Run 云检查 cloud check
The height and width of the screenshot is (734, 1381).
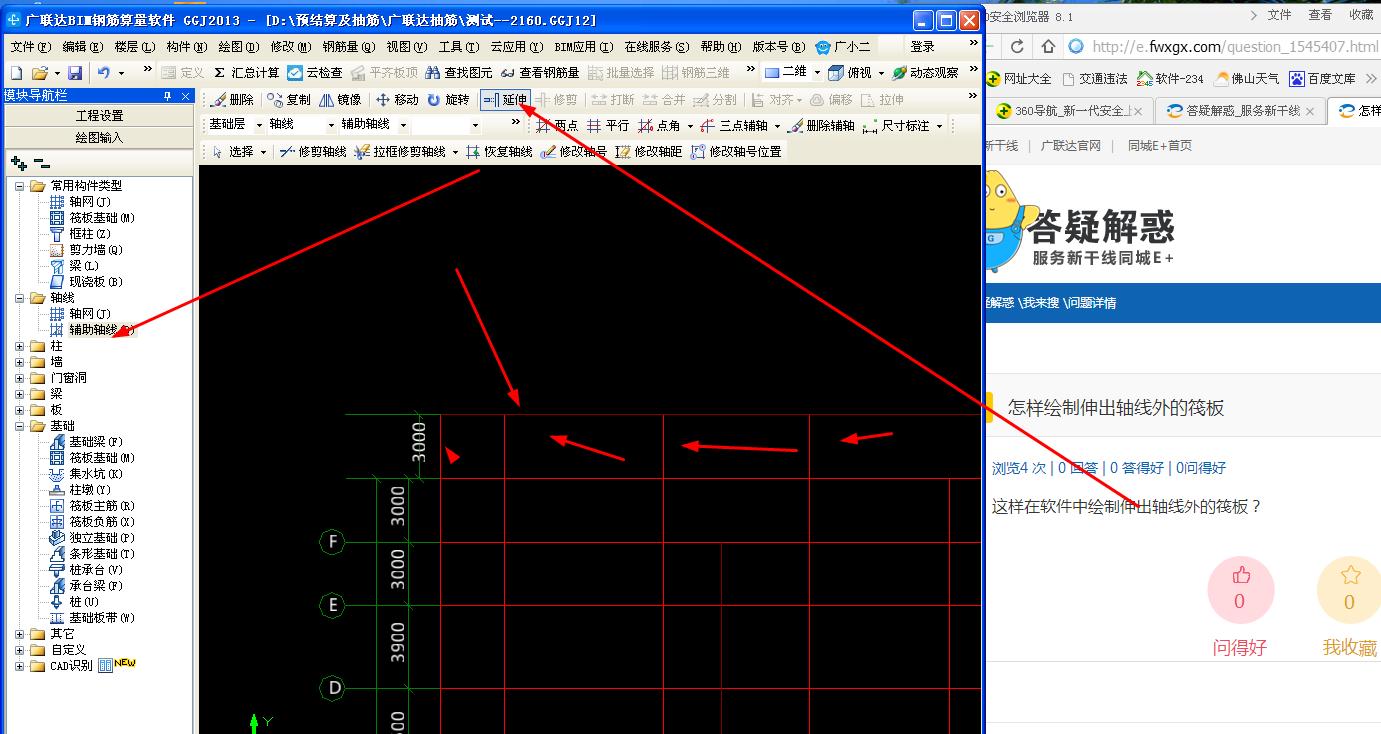(x=315, y=73)
